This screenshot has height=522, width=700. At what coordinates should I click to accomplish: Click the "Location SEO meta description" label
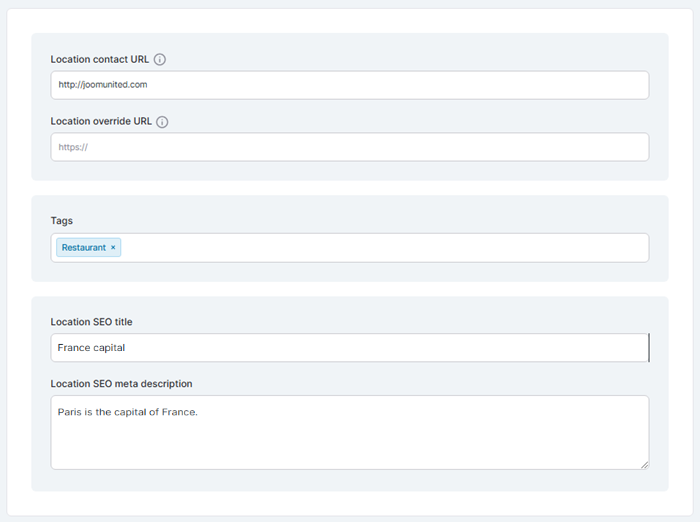[x=121, y=384]
